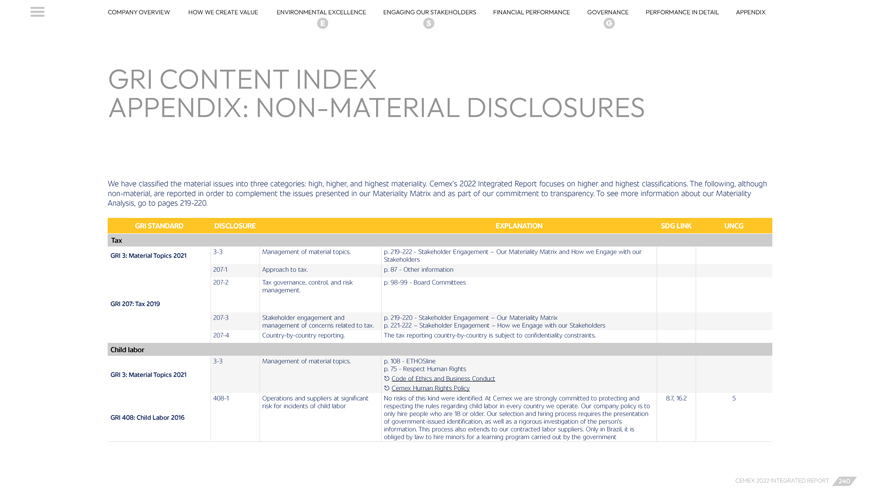Image resolution: width=880 pixels, height=495 pixels.
Task: Click 'p. 75 - Respect Human Rights' text
Action: pos(425,369)
